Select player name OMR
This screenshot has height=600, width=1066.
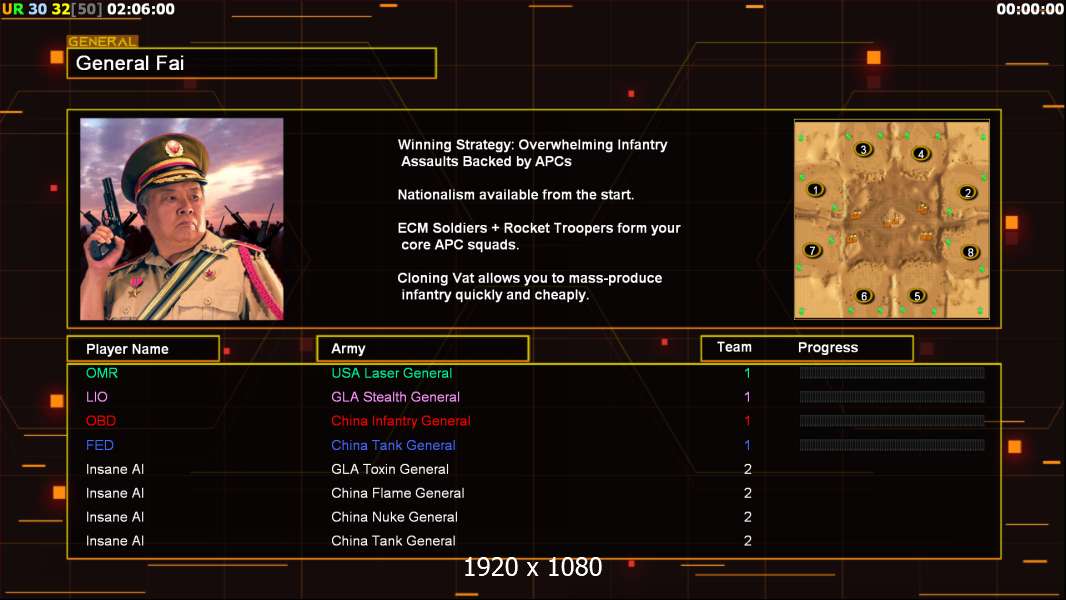[102, 373]
